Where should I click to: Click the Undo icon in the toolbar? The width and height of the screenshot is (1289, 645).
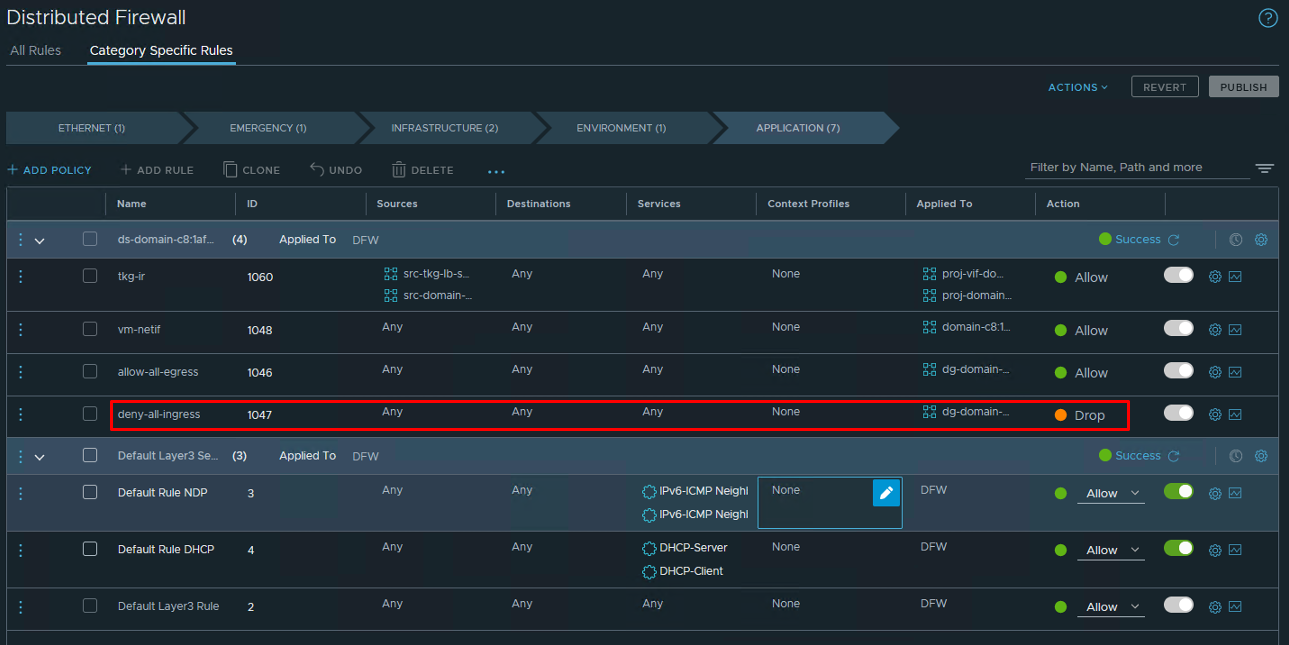coord(336,169)
